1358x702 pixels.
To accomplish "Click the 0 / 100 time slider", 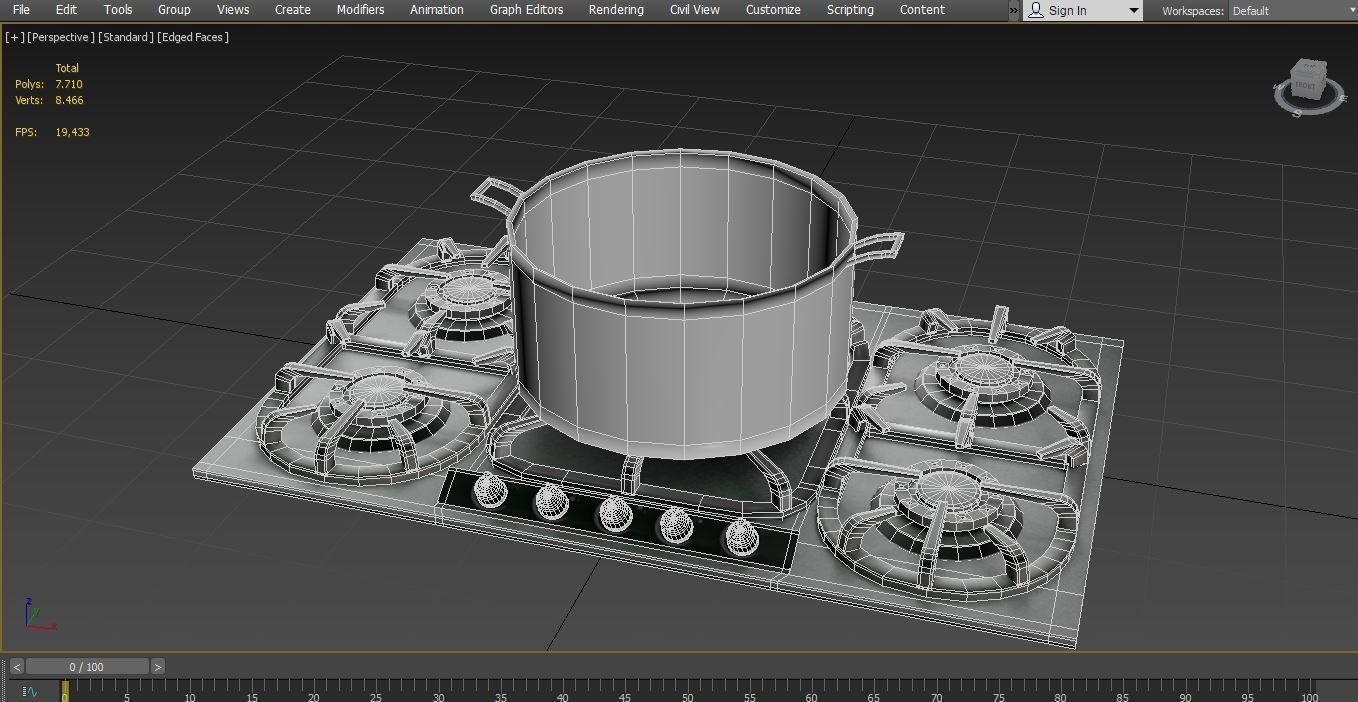I will coord(87,666).
